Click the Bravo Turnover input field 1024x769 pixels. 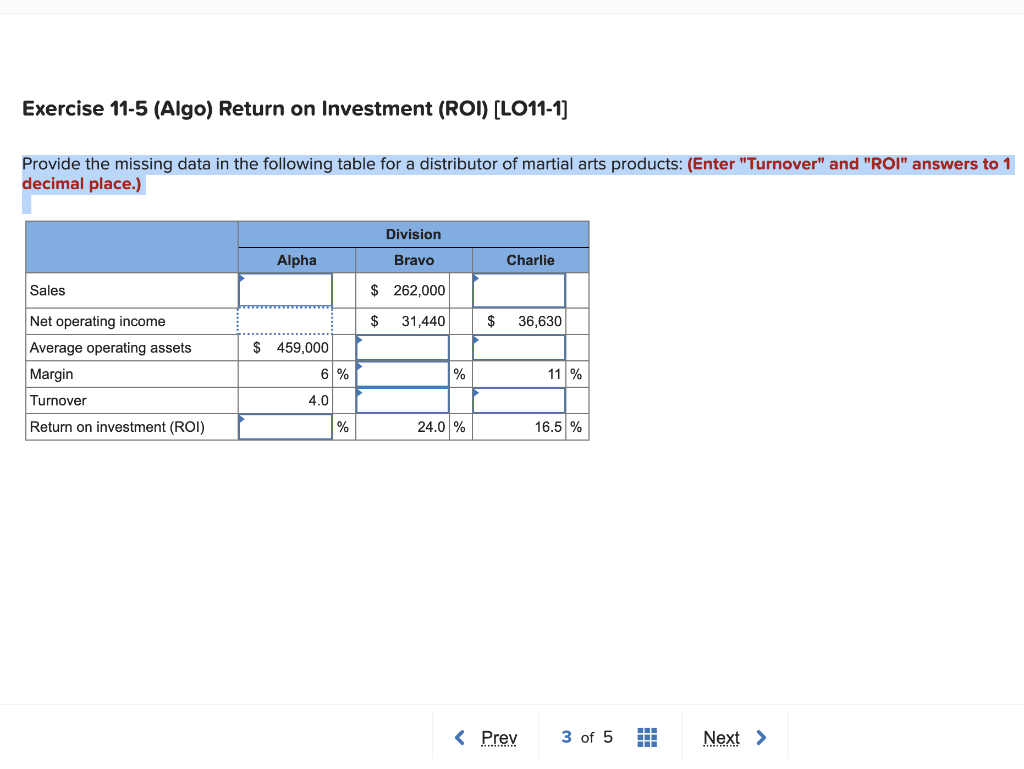[402, 401]
